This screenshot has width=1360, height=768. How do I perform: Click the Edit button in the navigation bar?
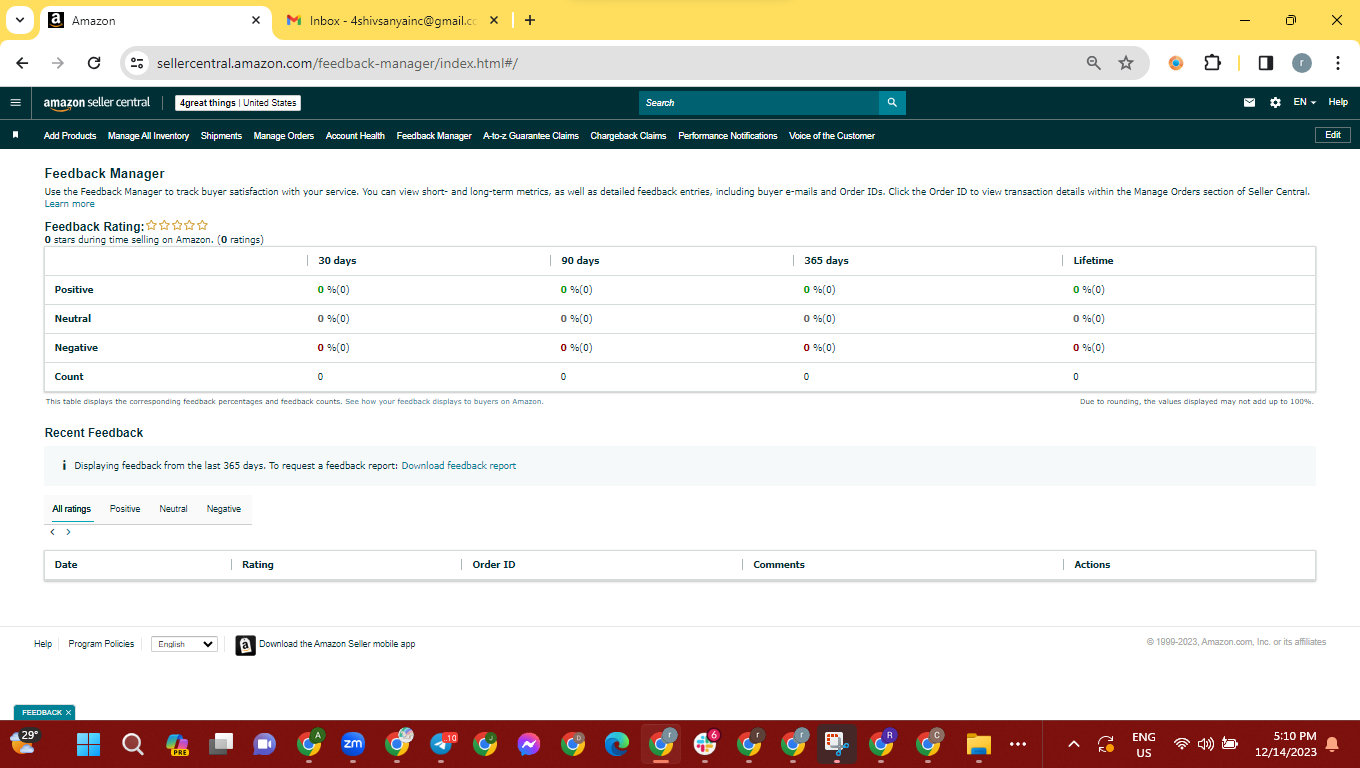click(x=1332, y=135)
